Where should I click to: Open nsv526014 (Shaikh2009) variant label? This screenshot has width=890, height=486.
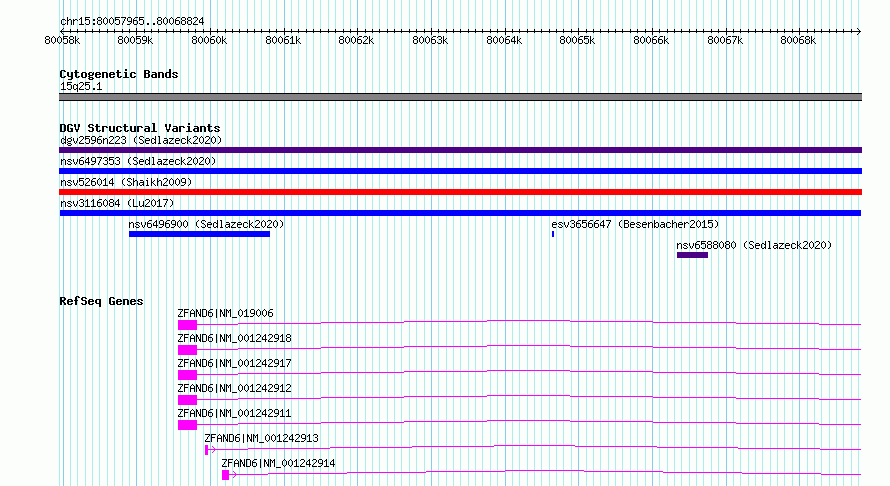coord(126,182)
